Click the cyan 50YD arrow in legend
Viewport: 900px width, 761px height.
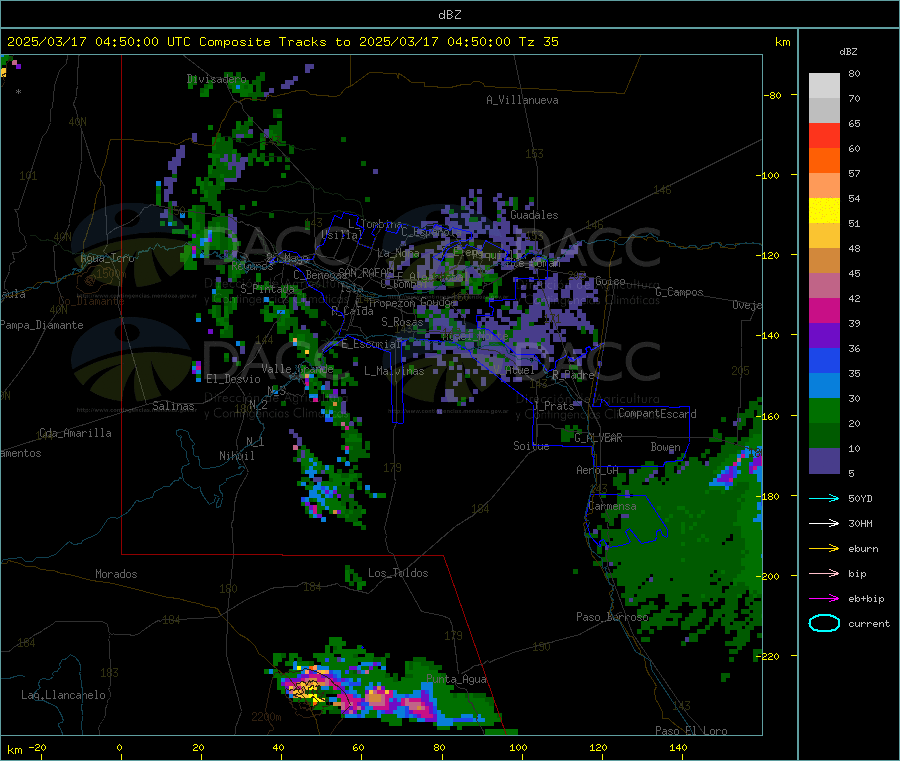[824, 498]
